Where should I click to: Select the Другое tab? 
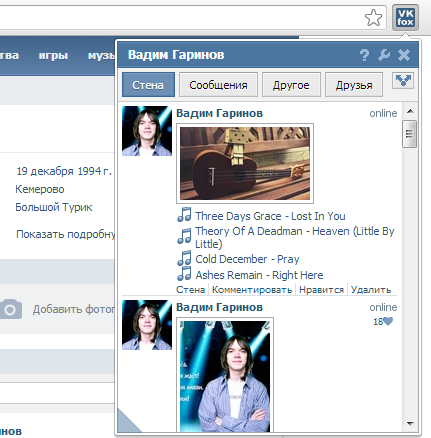pos(291,85)
